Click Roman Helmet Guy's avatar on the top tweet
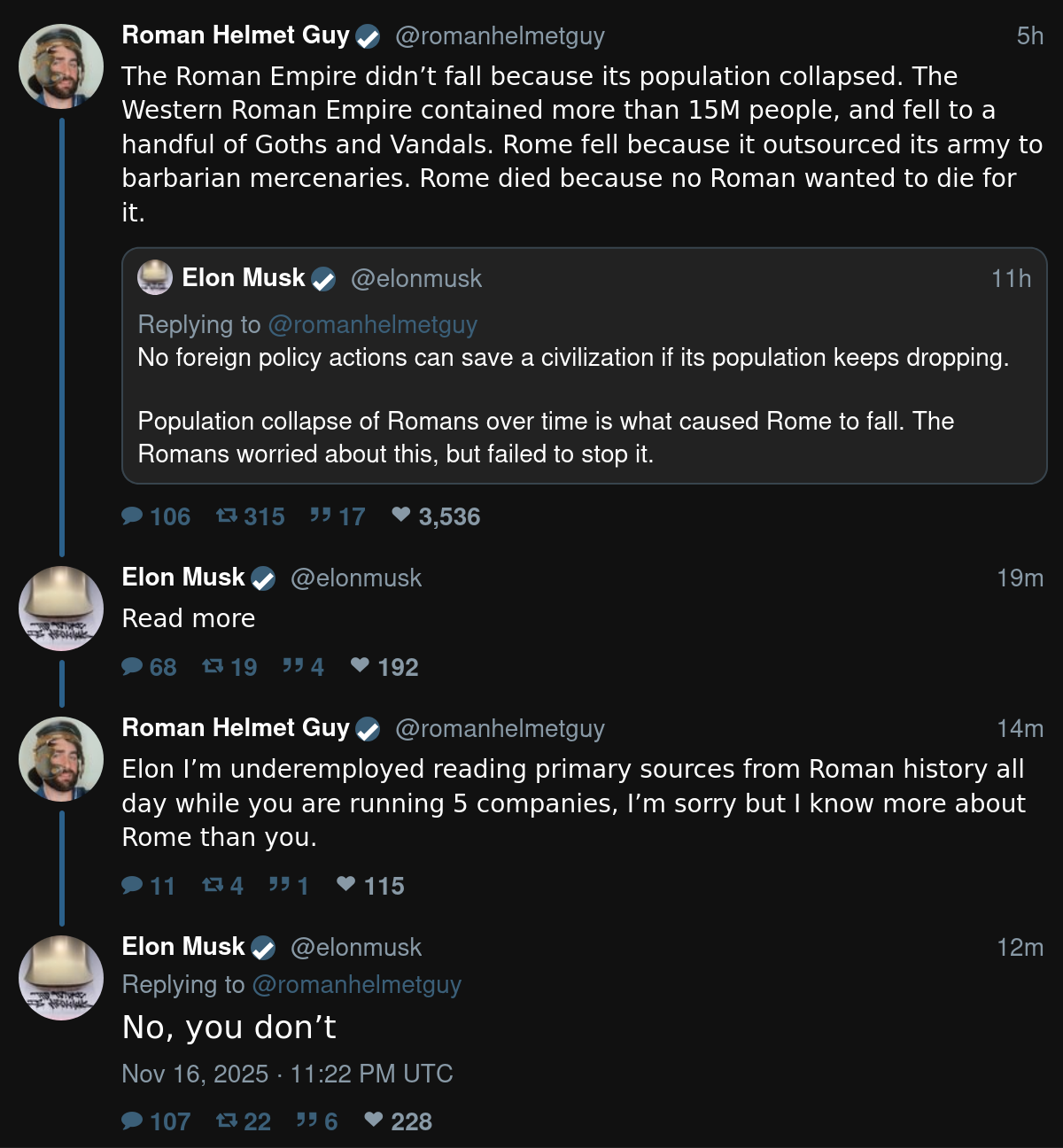The width and height of the screenshot is (1063, 1148). coord(61,66)
